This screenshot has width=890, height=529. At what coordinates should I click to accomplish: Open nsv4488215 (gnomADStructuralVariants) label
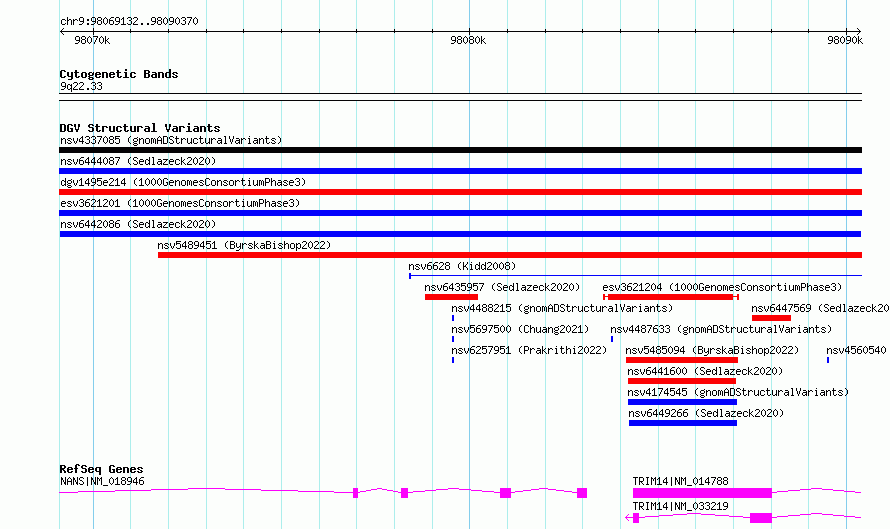coord(562,308)
